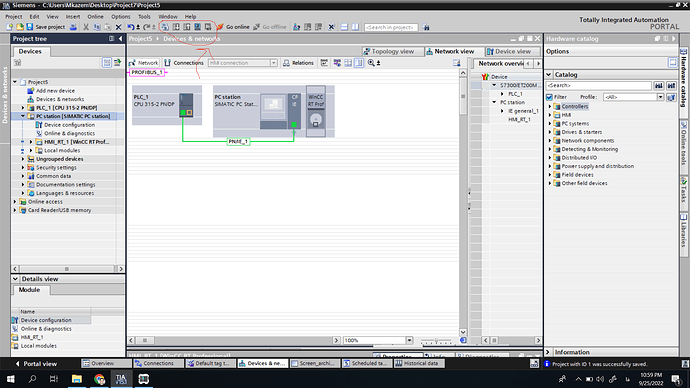Click the WinCC RT Prof module in PC station
The image size is (690, 388).
pyautogui.click(x=316, y=111)
